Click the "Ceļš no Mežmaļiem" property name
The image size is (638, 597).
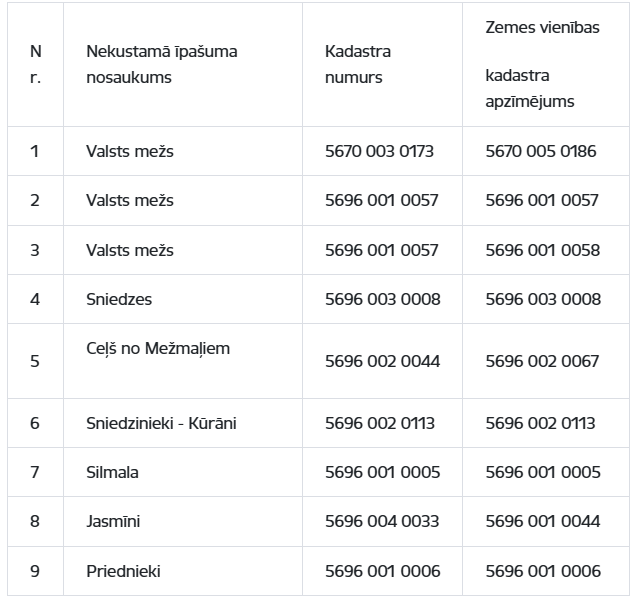click(158, 349)
